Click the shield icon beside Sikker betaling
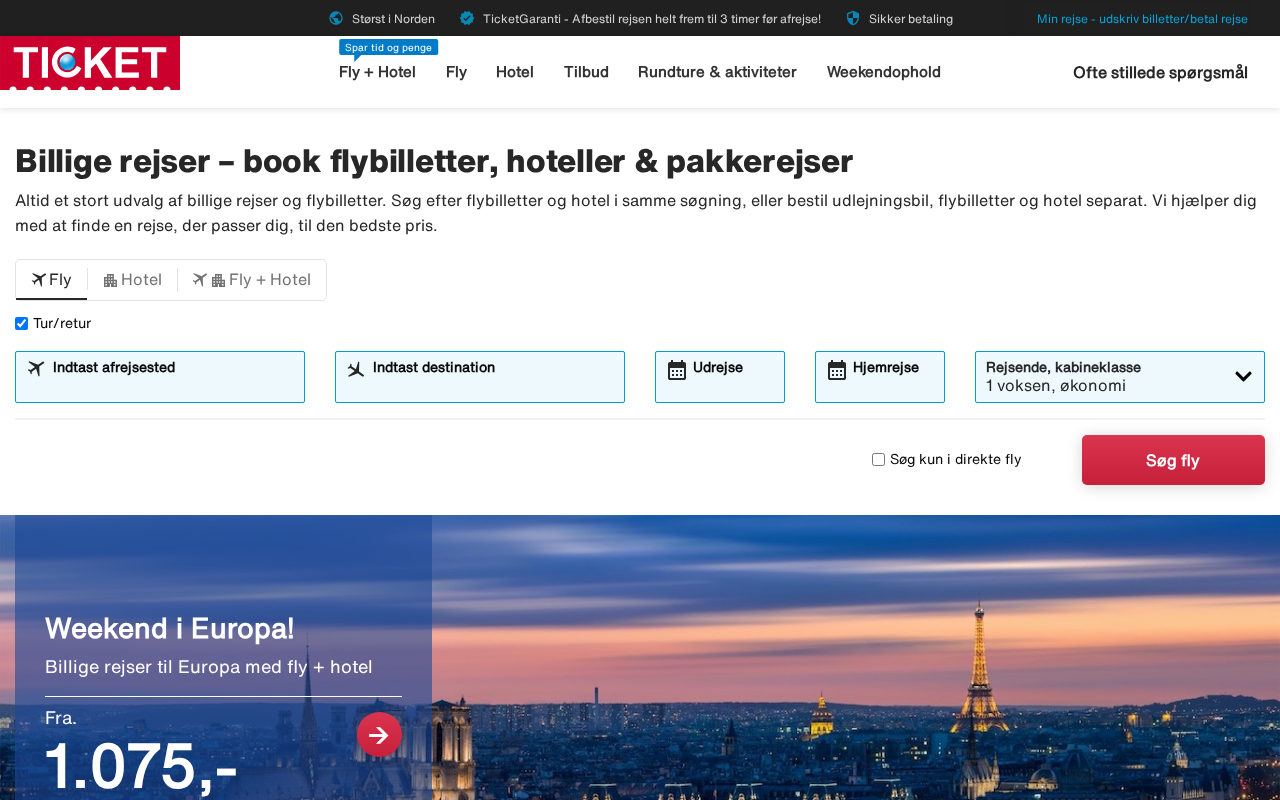This screenshot has width=1280, height=800. 853,18
